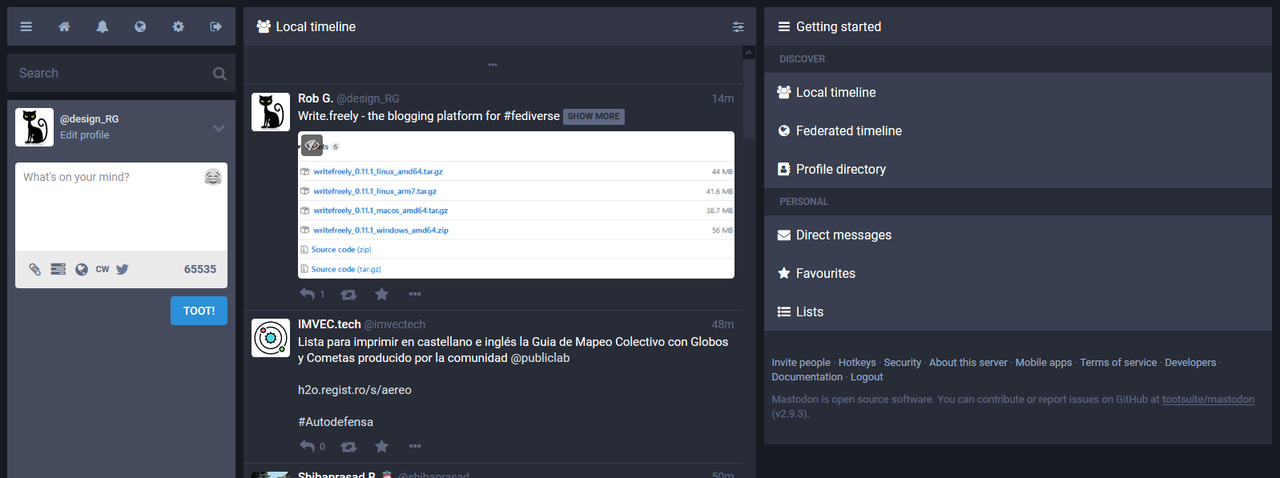1280x478 pixels.
Task: Expand Rob G.'s post with SHOW MORE
Action: point(594,116)
